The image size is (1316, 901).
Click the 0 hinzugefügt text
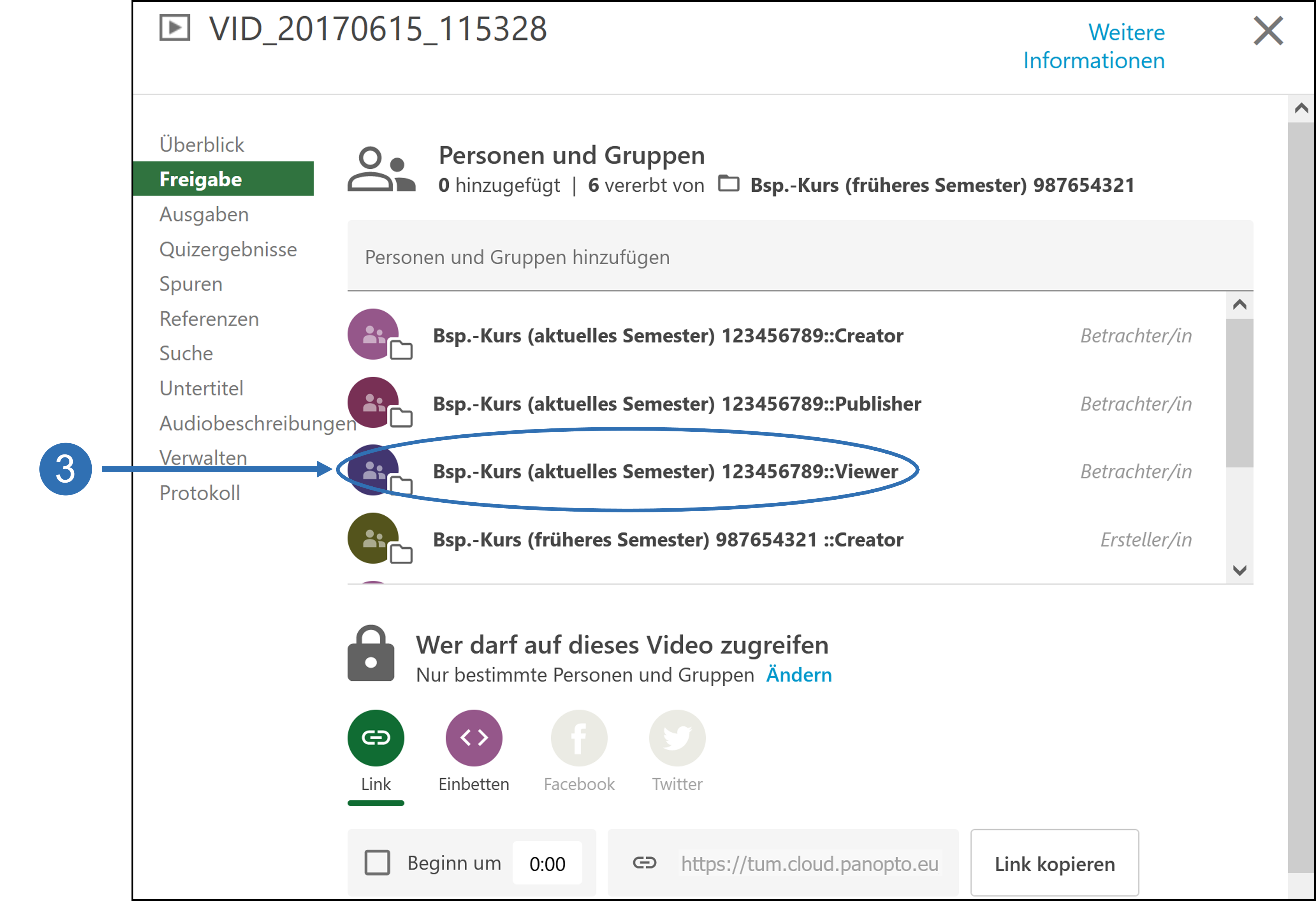(x=499, y=185)
